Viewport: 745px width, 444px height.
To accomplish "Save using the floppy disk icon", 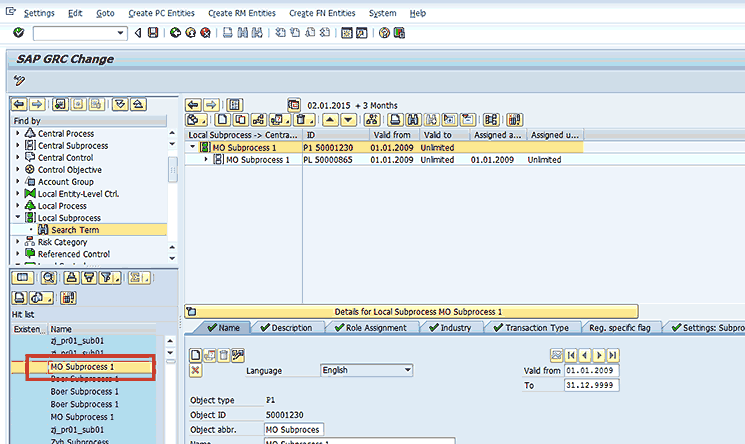I will pyautogui.click(x=153, y=33).
